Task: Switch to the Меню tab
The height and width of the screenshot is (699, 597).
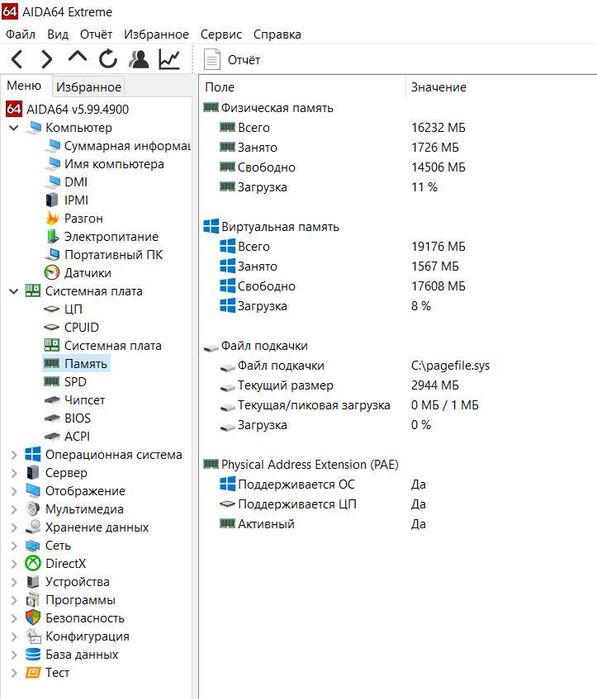Action: coord(24,86)
